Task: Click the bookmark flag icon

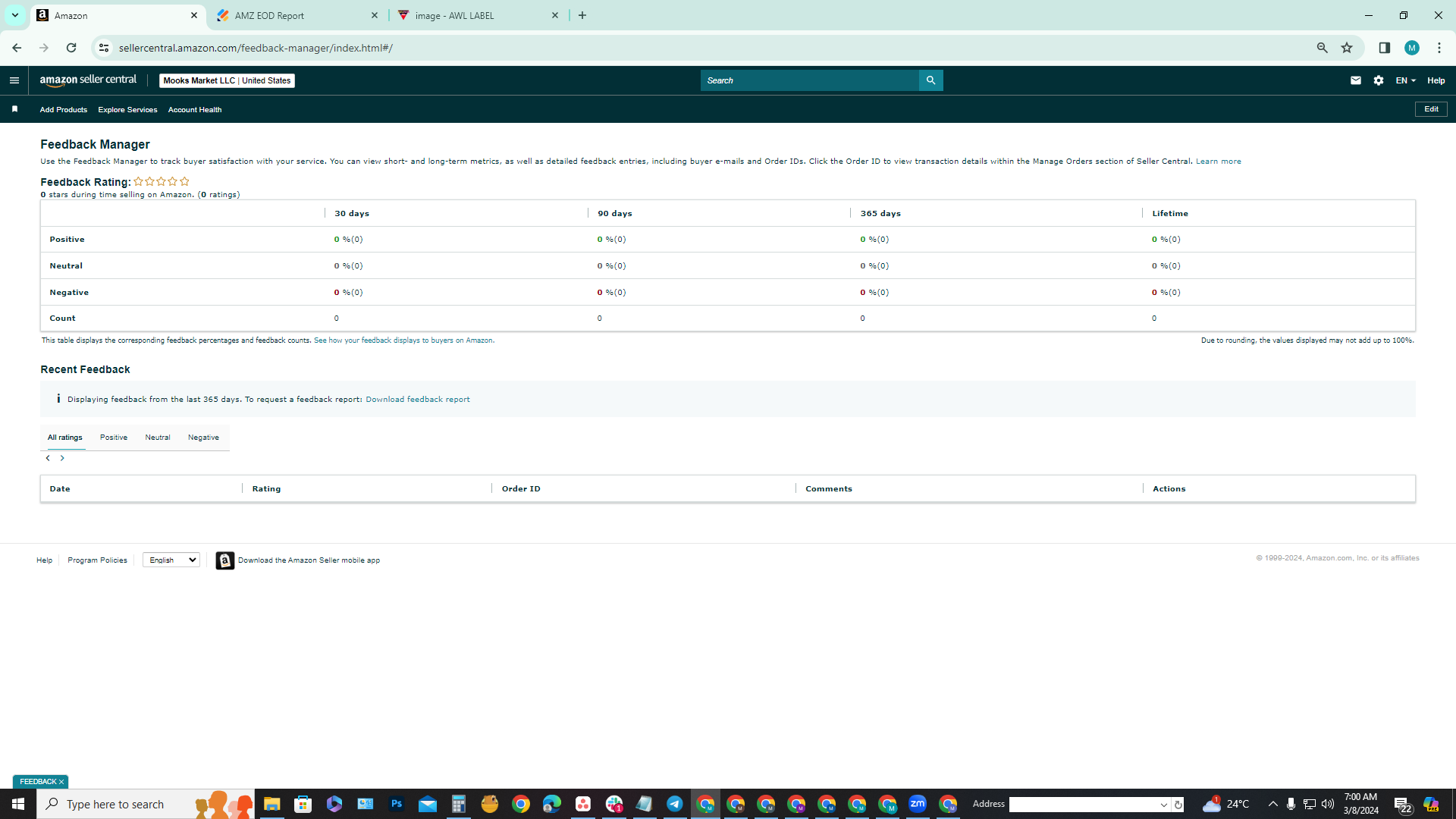Action: [x=14, y=109]
